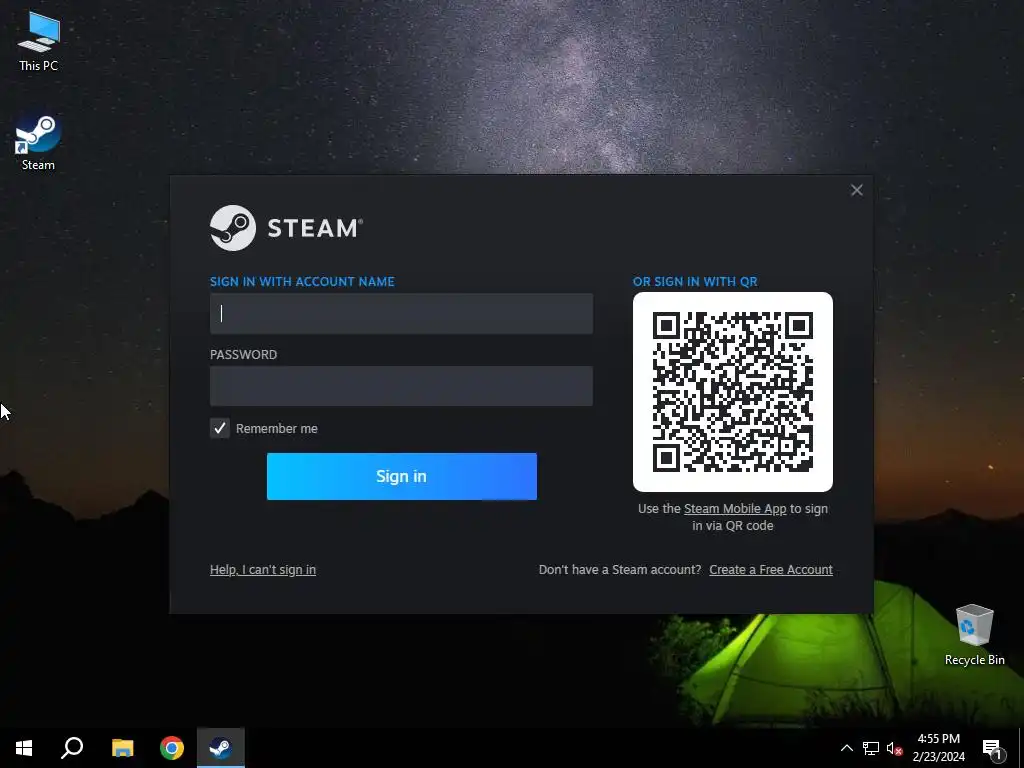This screenshot has width=1024, height=768.
Task: Close the Steam sign-in dialog
Action: coord(857,190)
